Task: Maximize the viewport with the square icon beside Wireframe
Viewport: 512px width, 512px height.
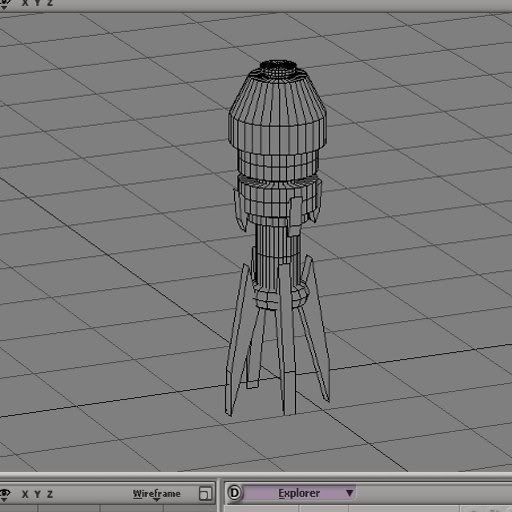Action: 205,494
